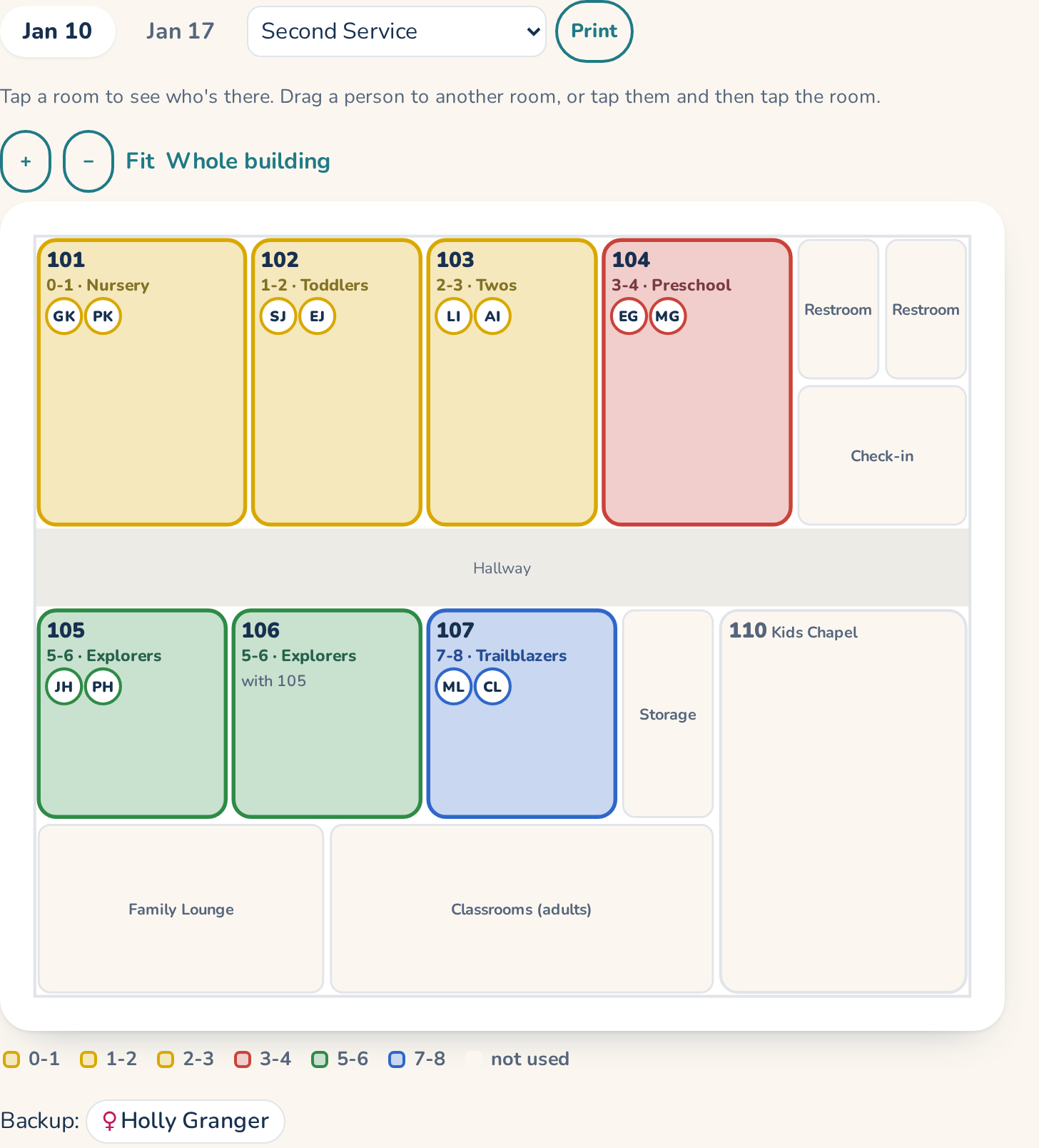Tap EG badge in Preschool room
The width and height of the screenshot is (1039, 1148).
[x=629, y=316]
